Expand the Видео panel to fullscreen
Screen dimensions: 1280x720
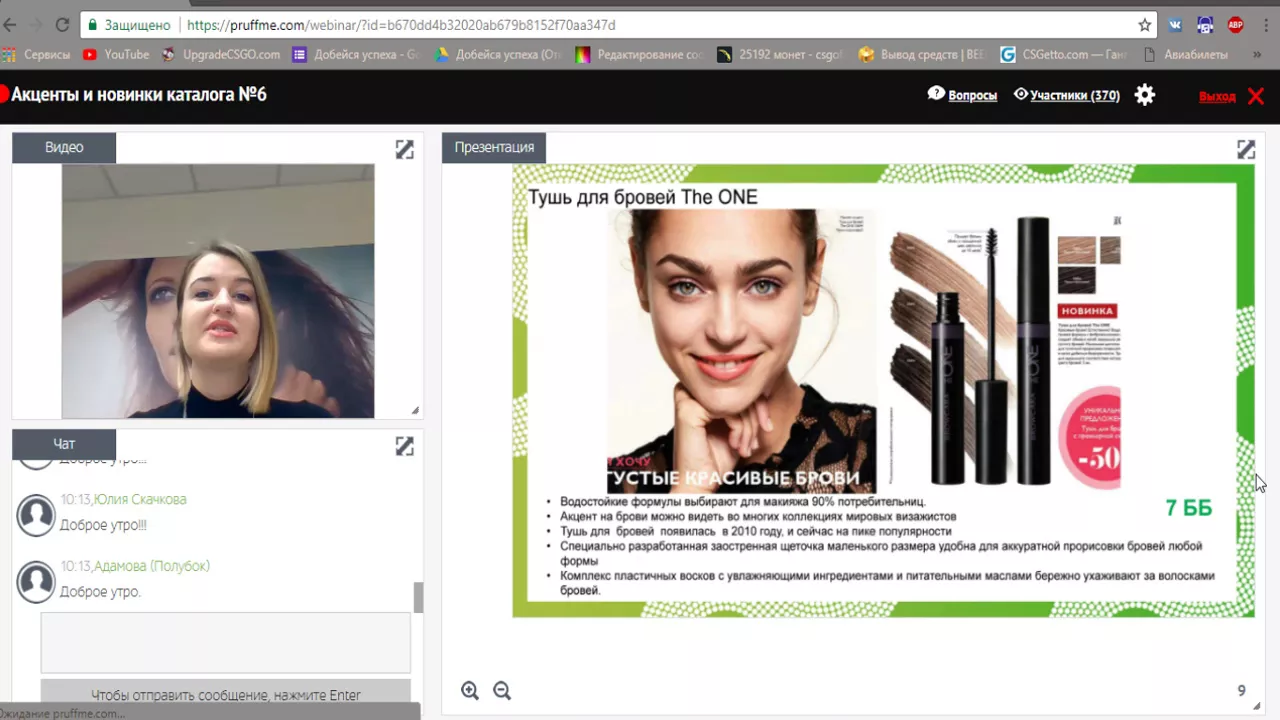point(404,149)
